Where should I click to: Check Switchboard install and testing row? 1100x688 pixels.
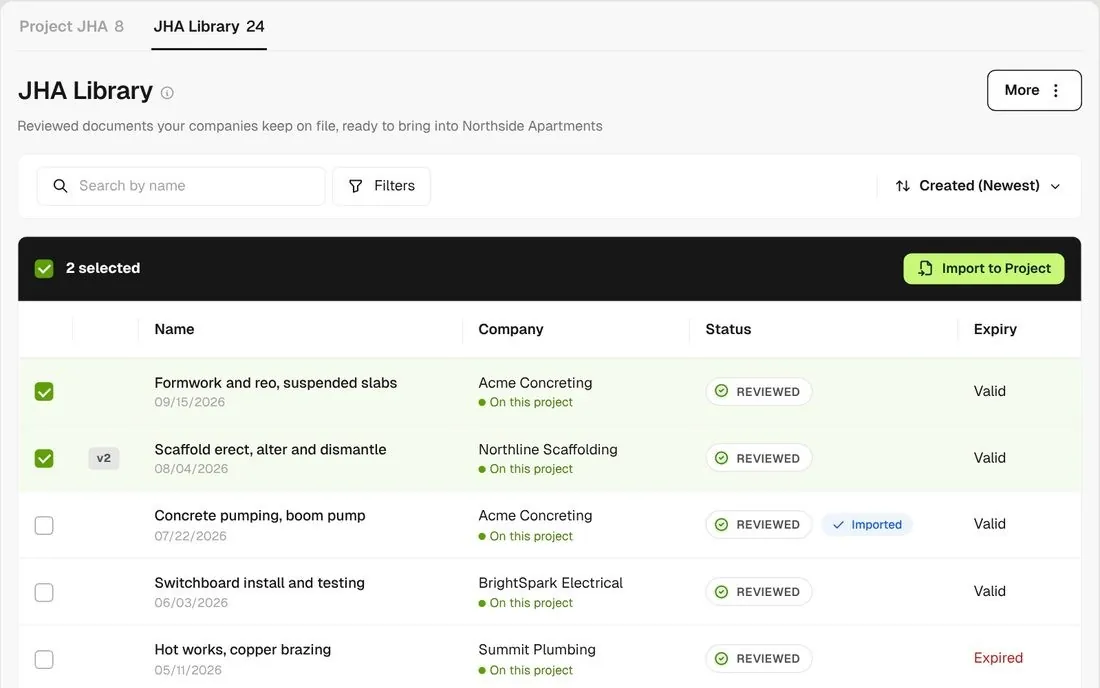click(x=44, y=593)
